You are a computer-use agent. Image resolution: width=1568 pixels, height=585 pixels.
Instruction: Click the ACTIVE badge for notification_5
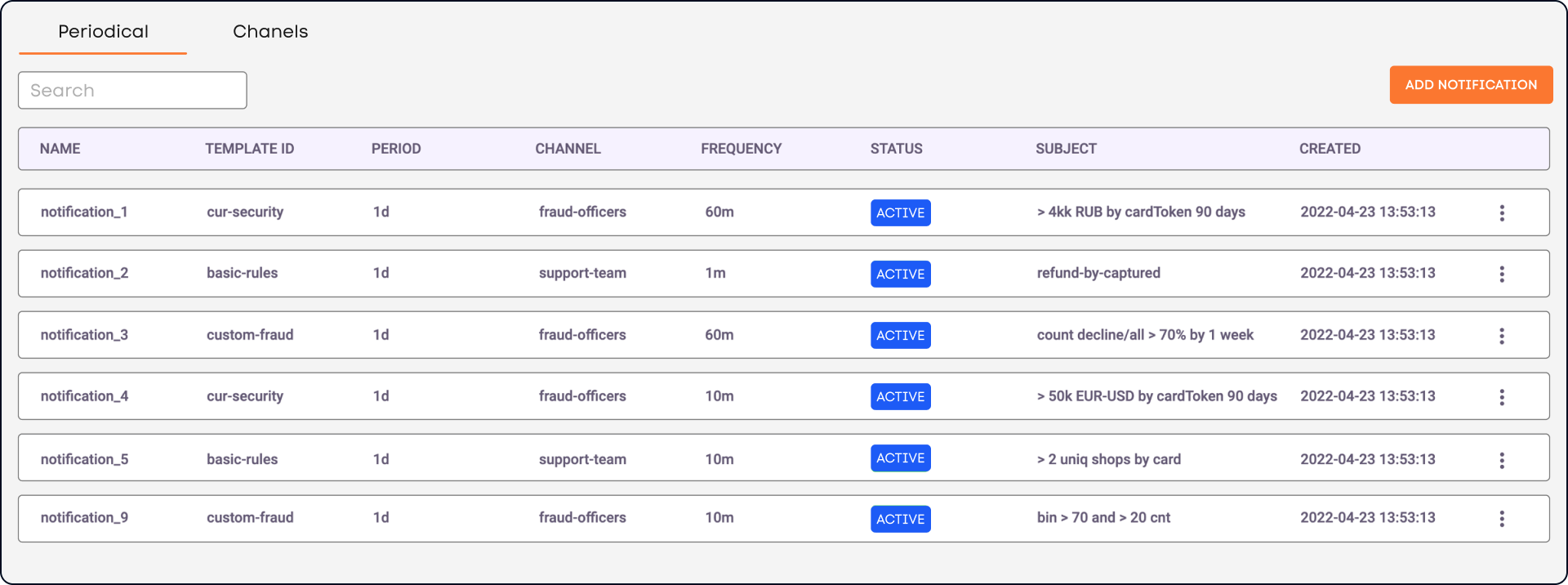point(900,458)
